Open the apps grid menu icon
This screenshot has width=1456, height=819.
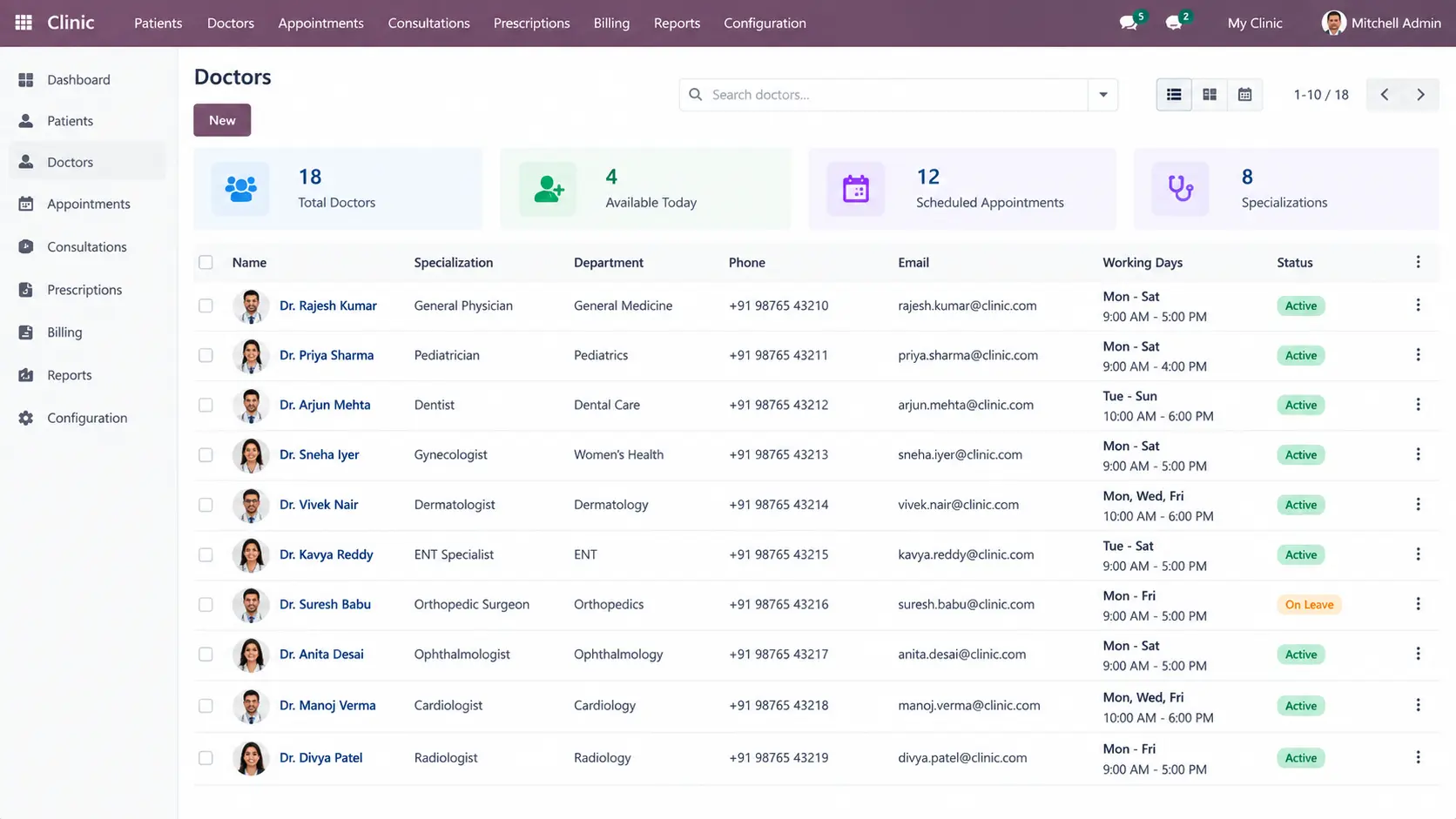click(24, 23)
